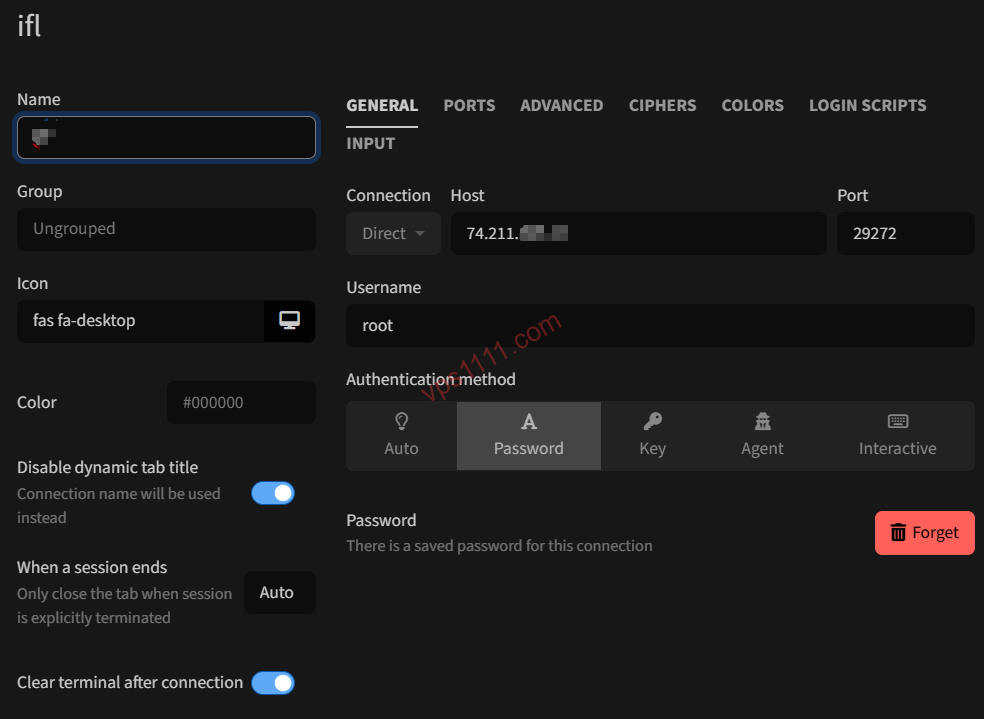Open the Ciphers tab
The image size is (984, 719).
[662, 105]
